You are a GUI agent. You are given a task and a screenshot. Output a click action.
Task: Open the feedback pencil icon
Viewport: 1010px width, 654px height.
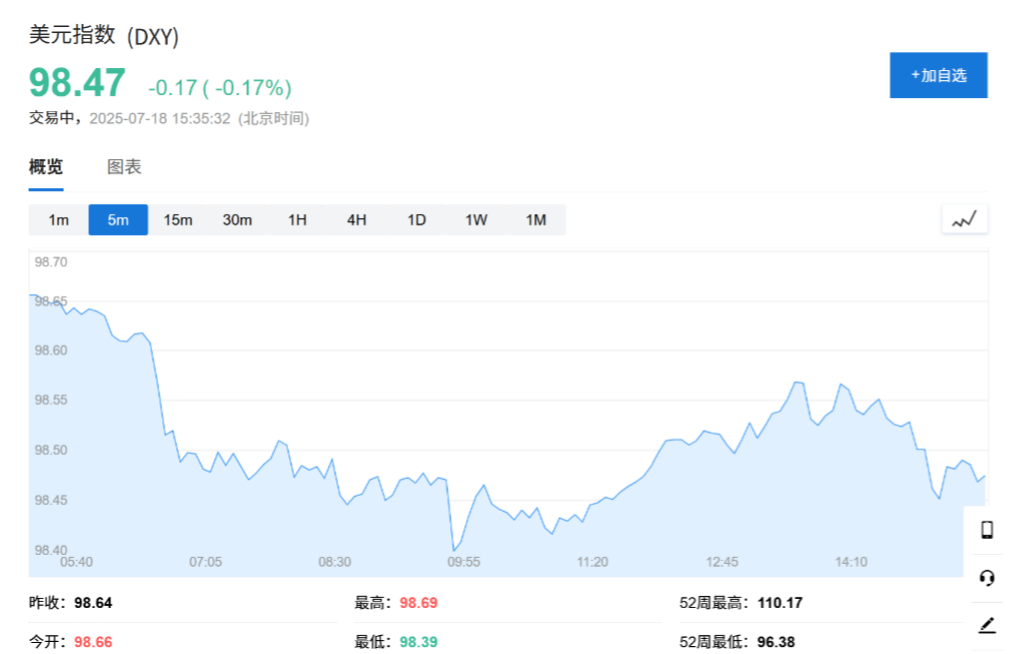(987, 624)
